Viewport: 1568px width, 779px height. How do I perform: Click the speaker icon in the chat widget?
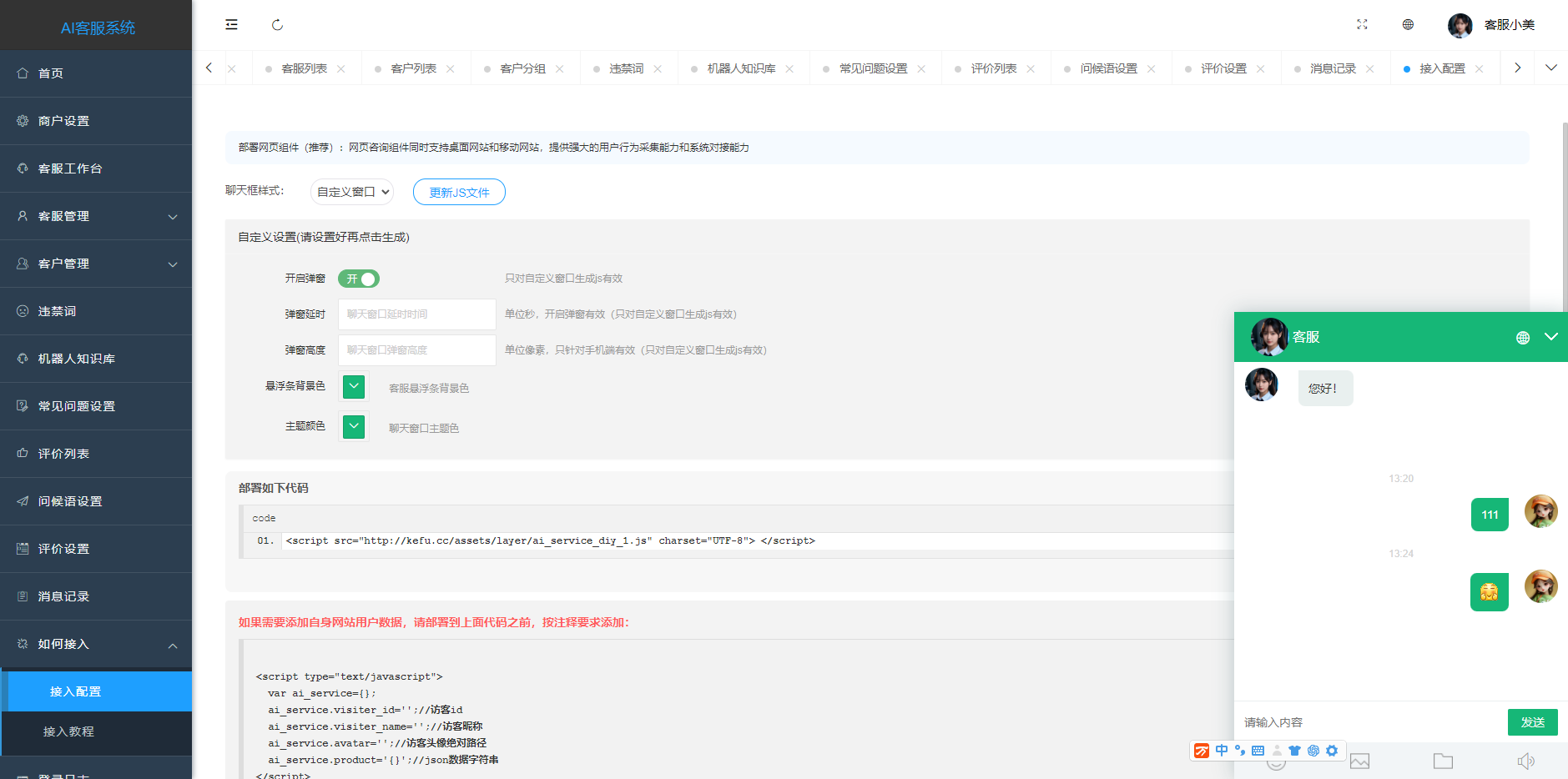click(x=1526, y=760)
